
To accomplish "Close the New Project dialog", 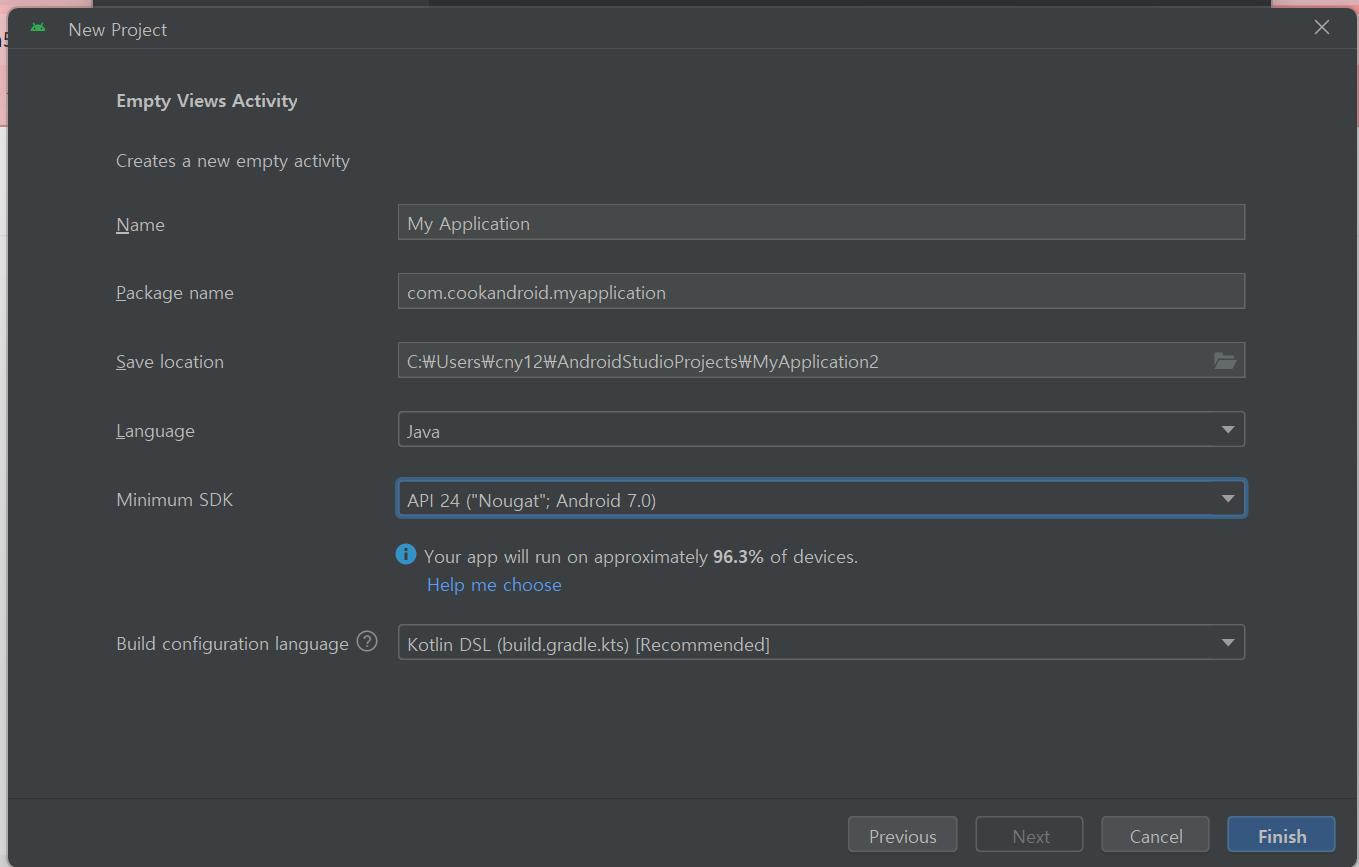I will coord(1322,28).
